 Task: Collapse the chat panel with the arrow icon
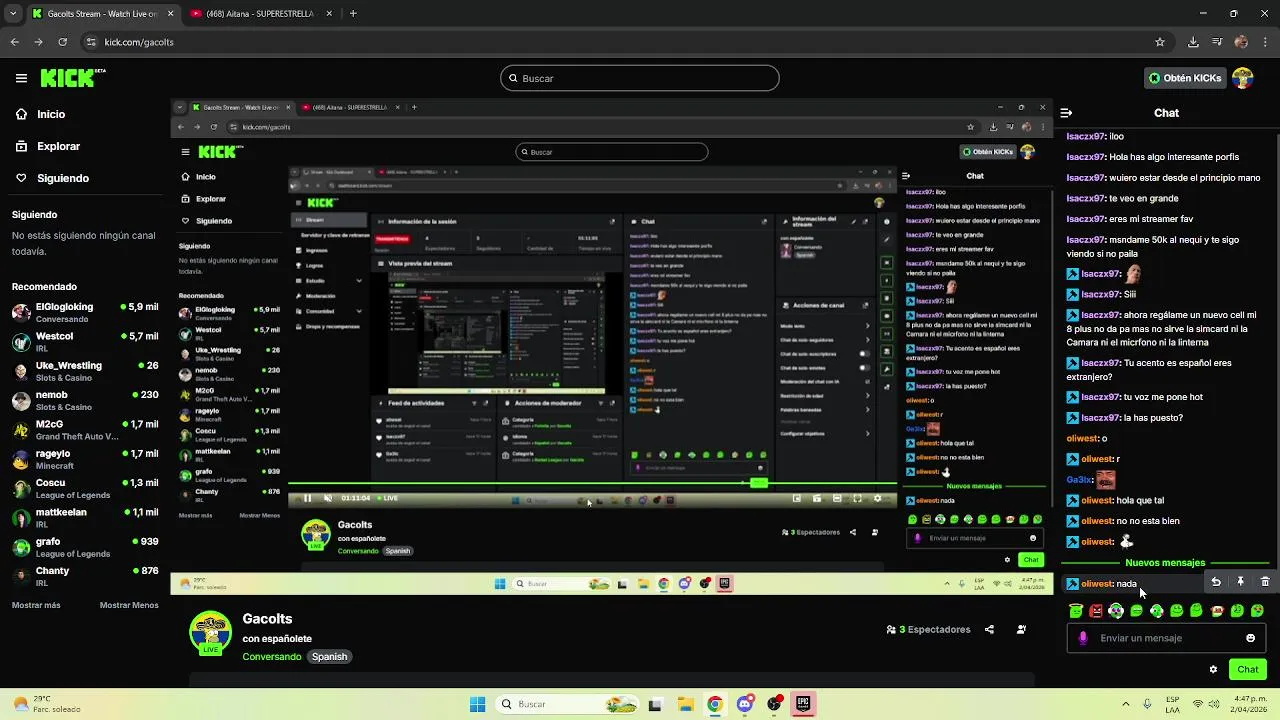pos(1066,113)
